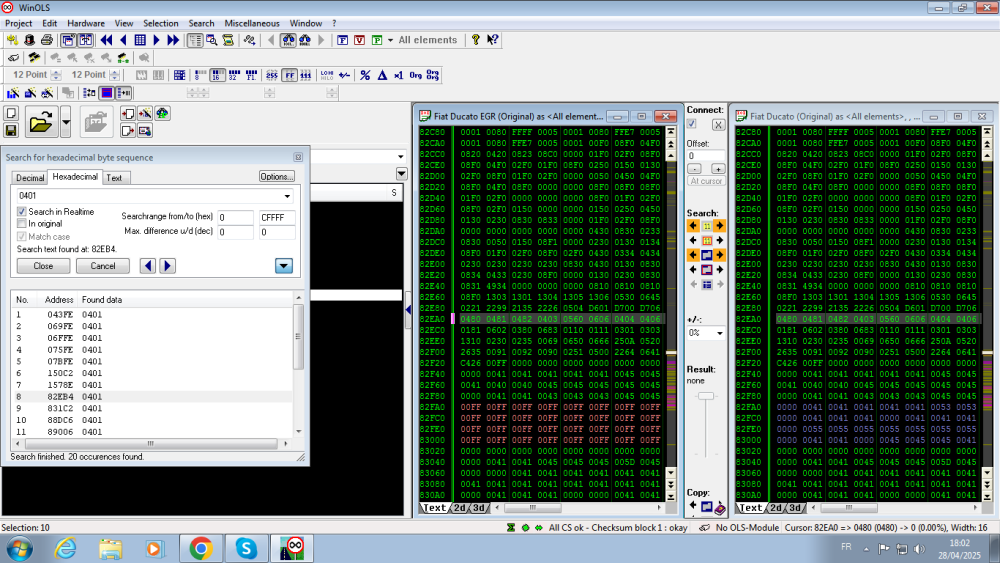This screenshot has height=563, width=1000.
Task: Click the green P filter icon
Action: [x=377, y=40]
